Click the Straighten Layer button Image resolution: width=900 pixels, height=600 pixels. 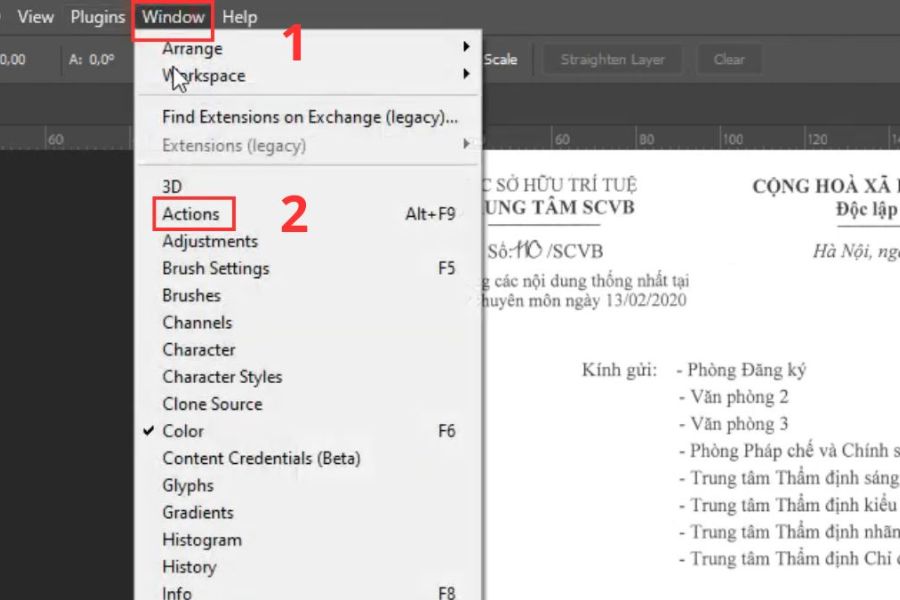(612, 59)
